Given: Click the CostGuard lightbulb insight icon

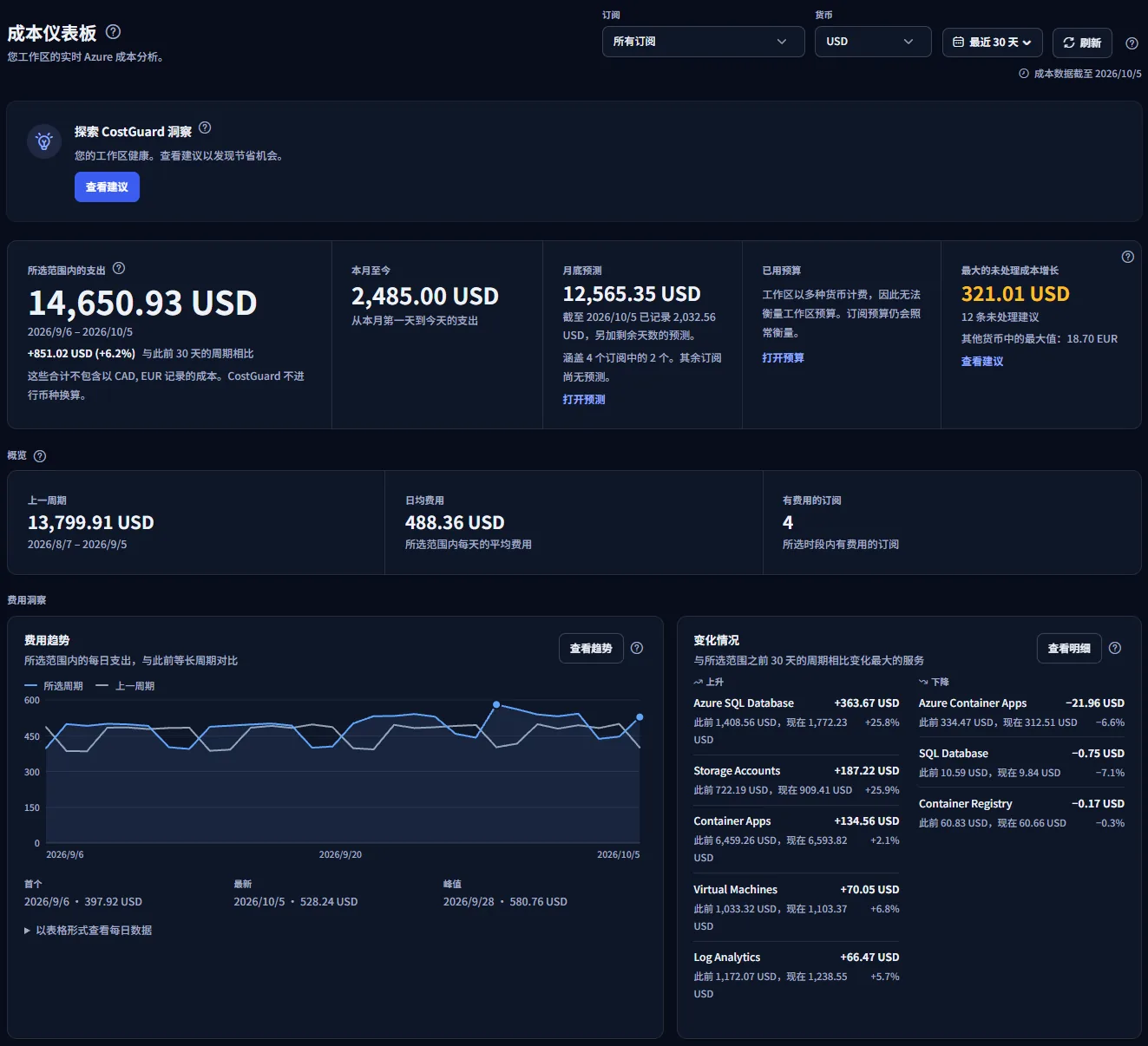Looking at the screenshot, I should (x=44, y=141).
